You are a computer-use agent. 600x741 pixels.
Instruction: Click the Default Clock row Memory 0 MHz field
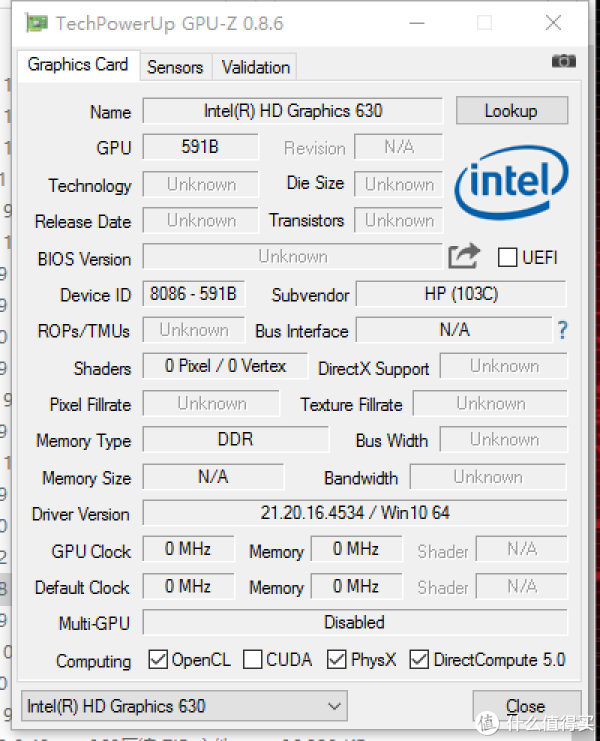(357, 586)
